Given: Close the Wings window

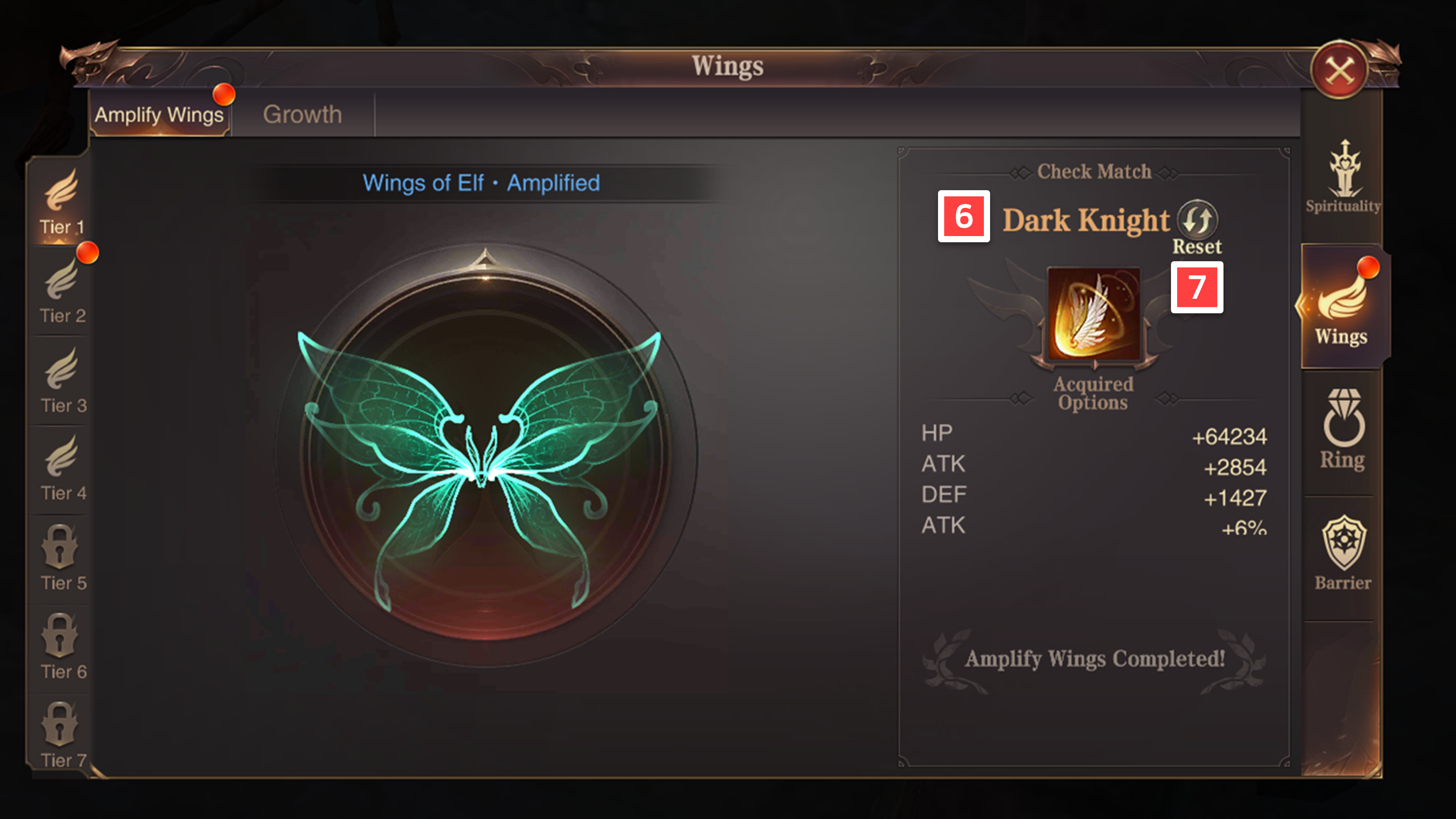Looking at the screenshot, I should coord(1340,70).
